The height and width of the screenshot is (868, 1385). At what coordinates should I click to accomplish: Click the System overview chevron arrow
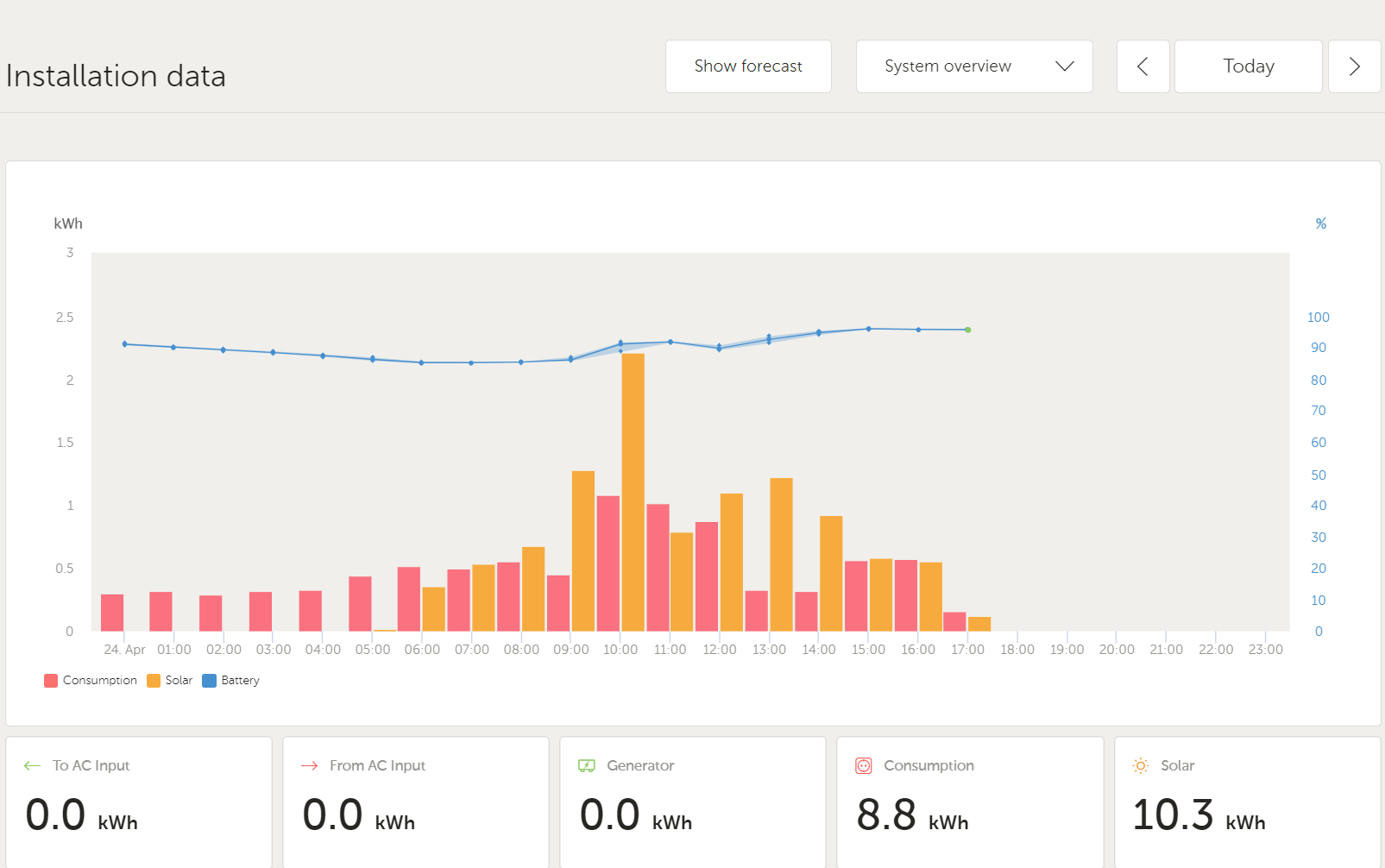click(1065, 66)
